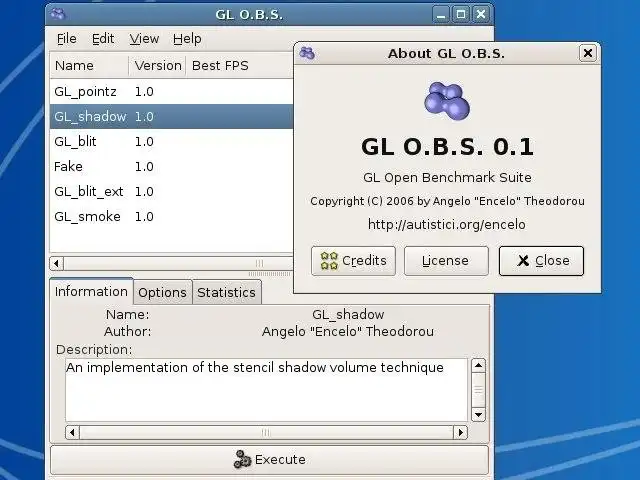Screen dimensions: 640x480
Task: Click the About dialog title bar icon
Action: 307,53
